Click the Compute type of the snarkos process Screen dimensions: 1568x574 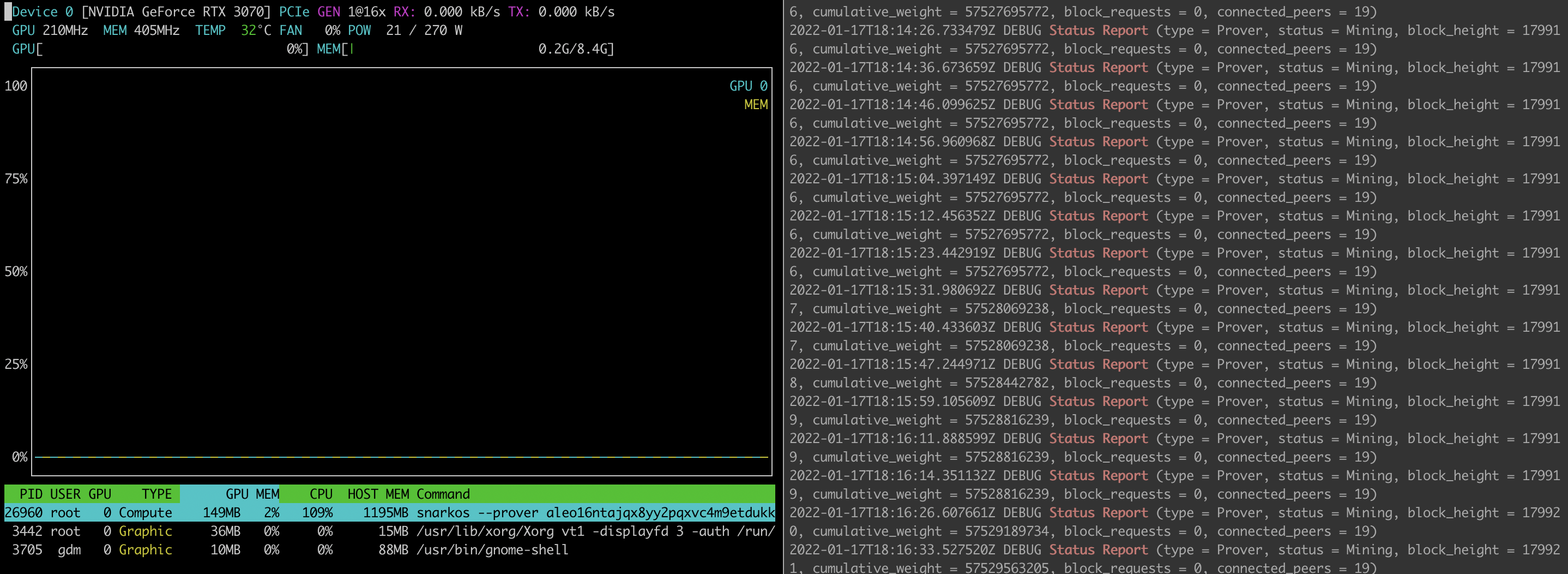[146, 512]
